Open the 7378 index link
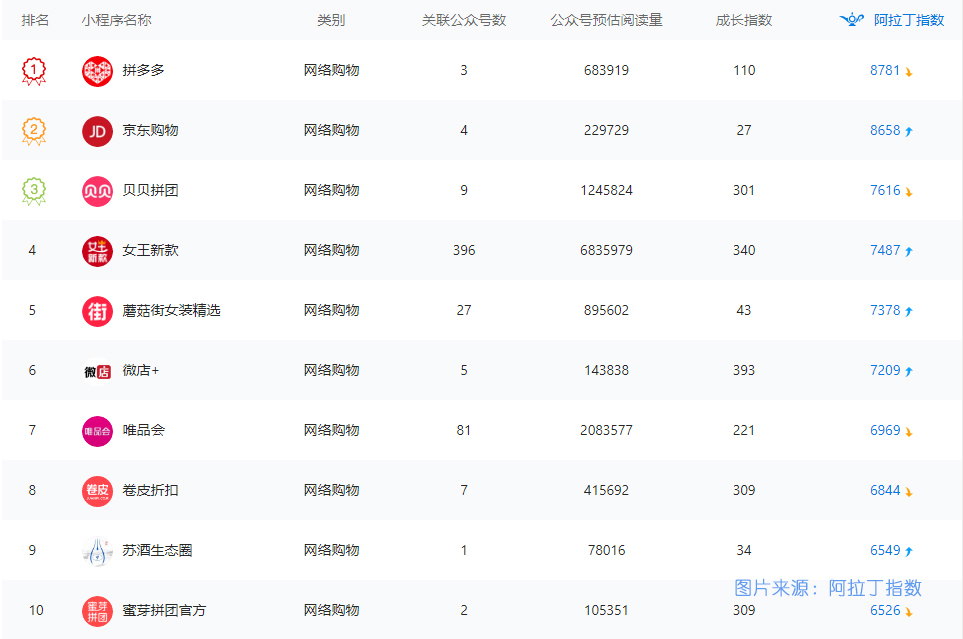This screenshot has height=639, width=963. coord(885,310)
